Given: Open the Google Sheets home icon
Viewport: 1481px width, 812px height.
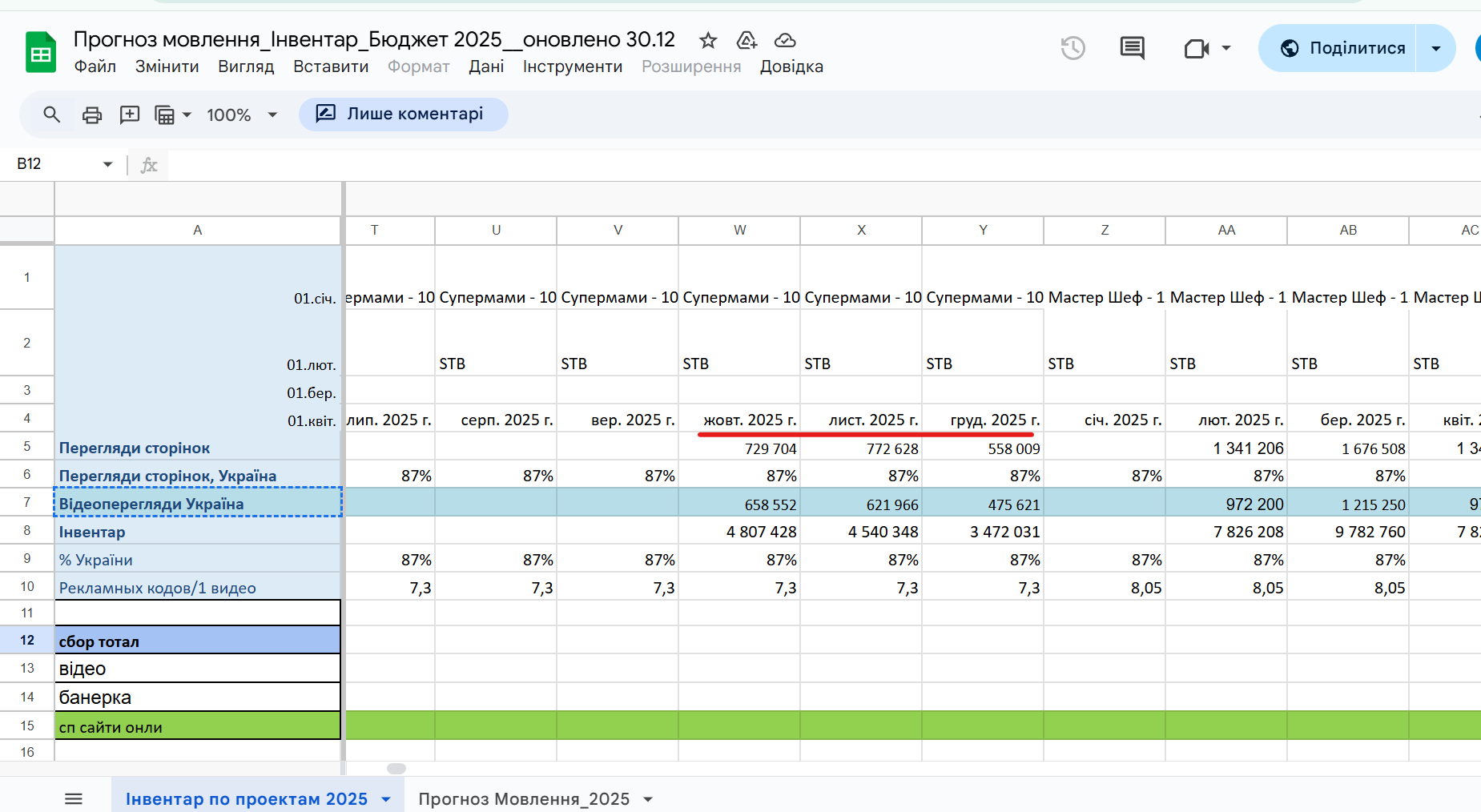Looking at the screenshot, I should [41, 52].
